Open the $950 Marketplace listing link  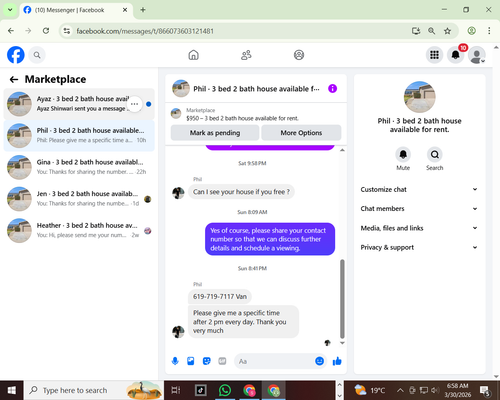tap(242, 118)
